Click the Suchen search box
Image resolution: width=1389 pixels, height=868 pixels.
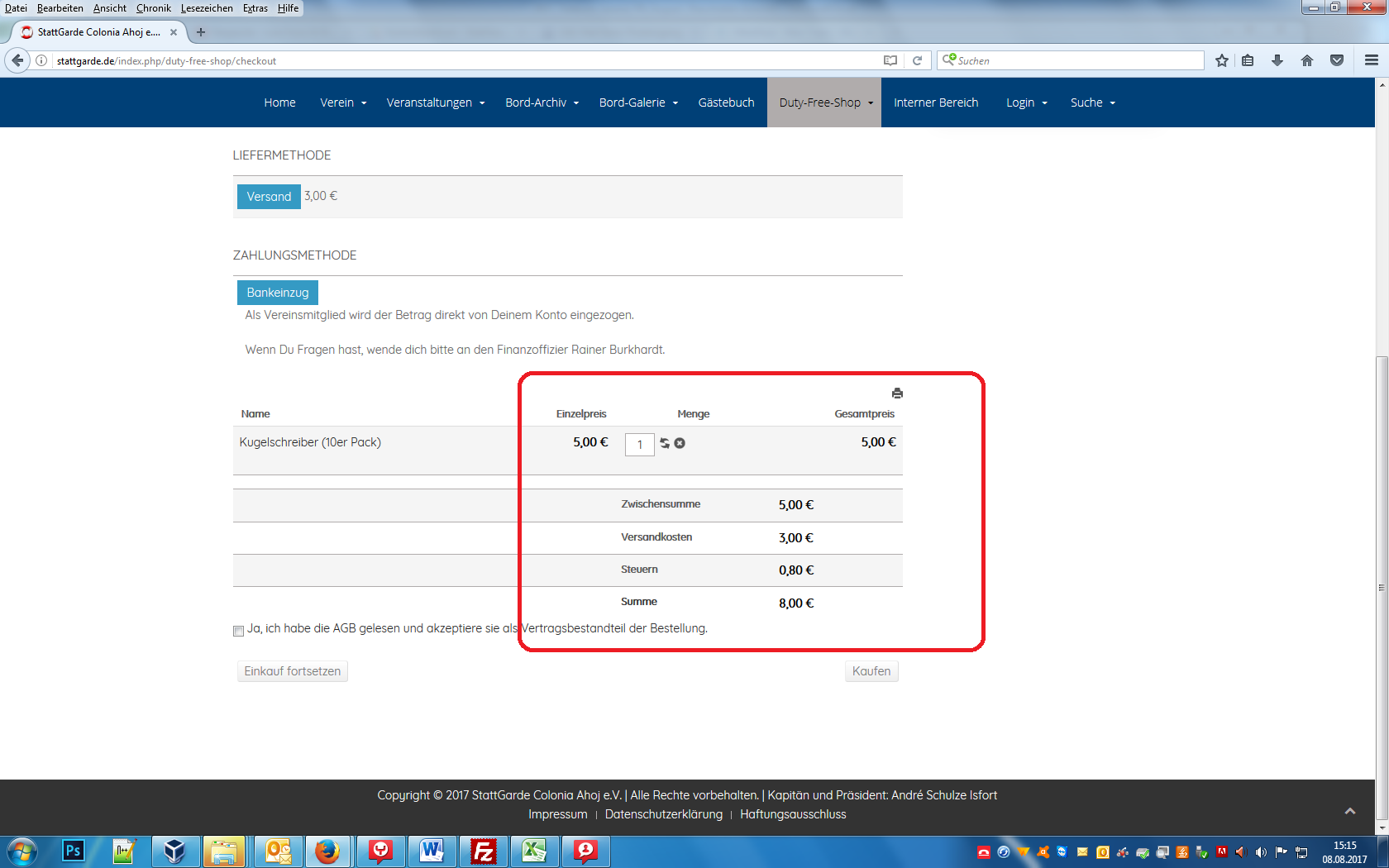[1071, 60]
